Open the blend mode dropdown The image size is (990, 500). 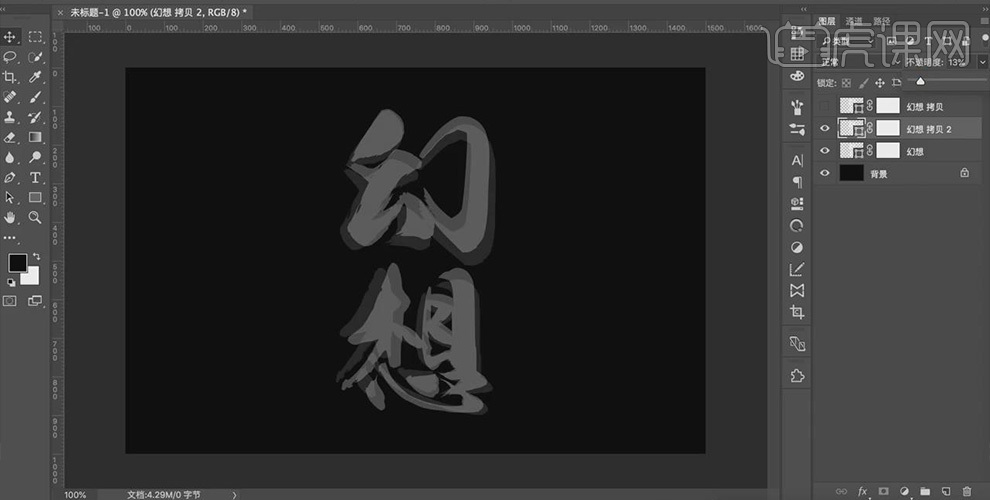[x=860, y=62]
